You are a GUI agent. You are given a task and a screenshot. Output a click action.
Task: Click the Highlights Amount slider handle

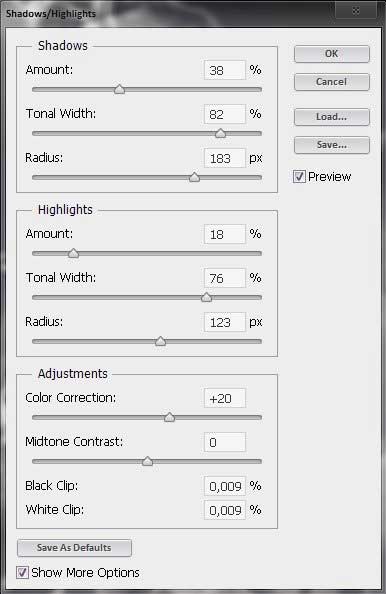[x=73, y=253]
